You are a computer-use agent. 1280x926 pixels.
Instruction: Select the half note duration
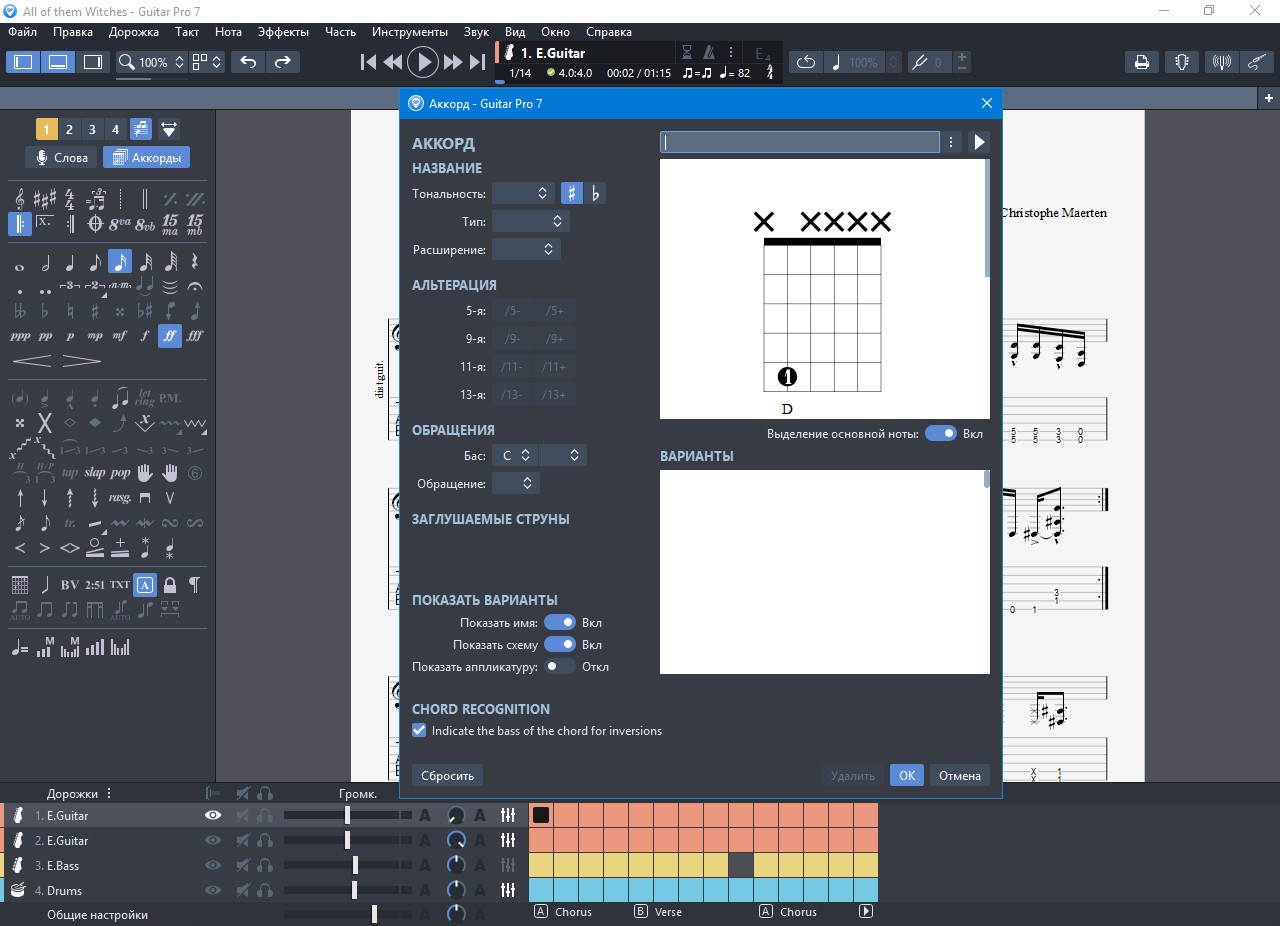(45, 264)
